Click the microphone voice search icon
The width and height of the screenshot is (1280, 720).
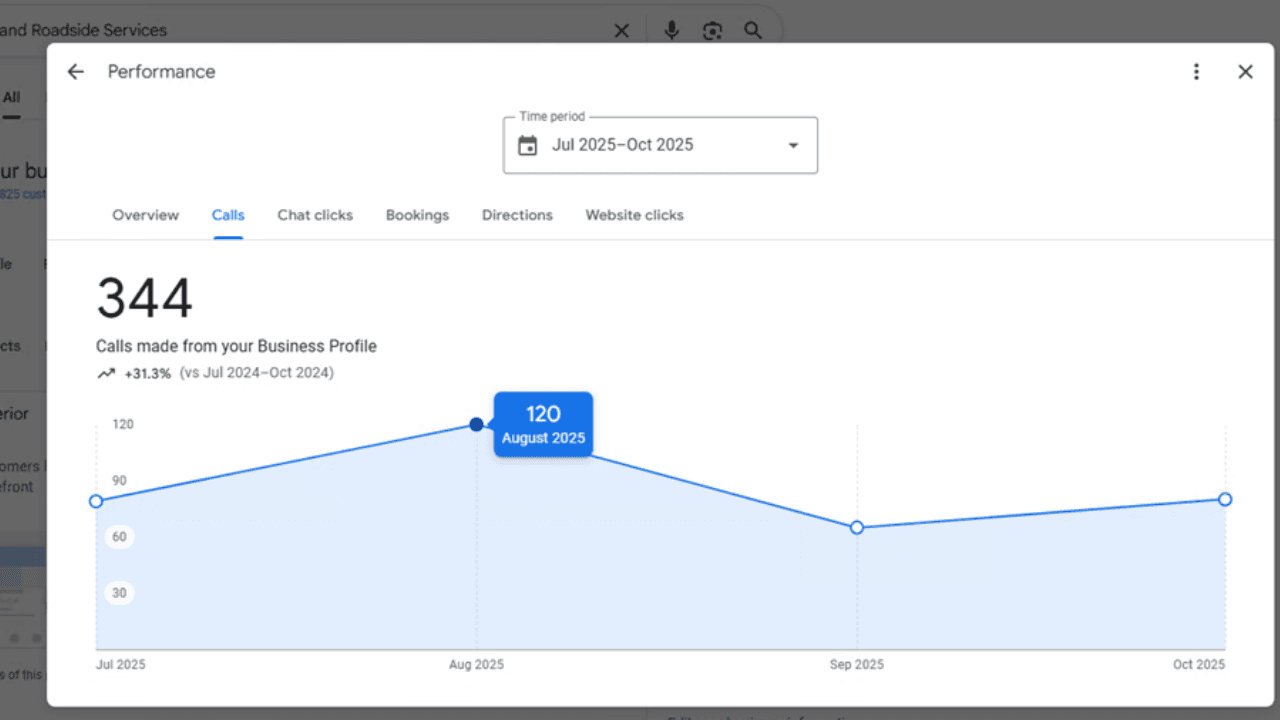[671, 30]
